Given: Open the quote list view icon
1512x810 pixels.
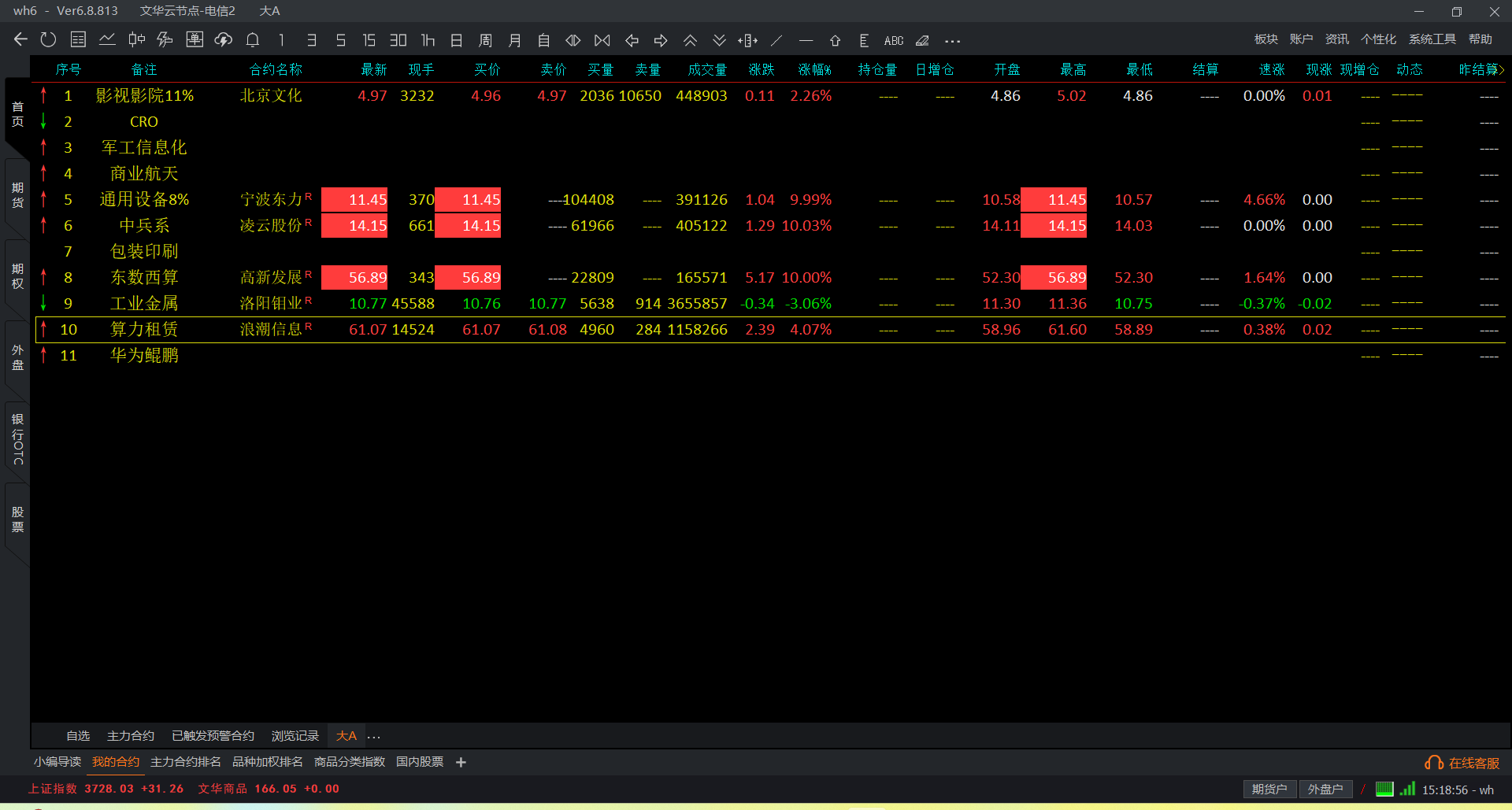Looking at the screenshot, I should click(x=78, y=40).
